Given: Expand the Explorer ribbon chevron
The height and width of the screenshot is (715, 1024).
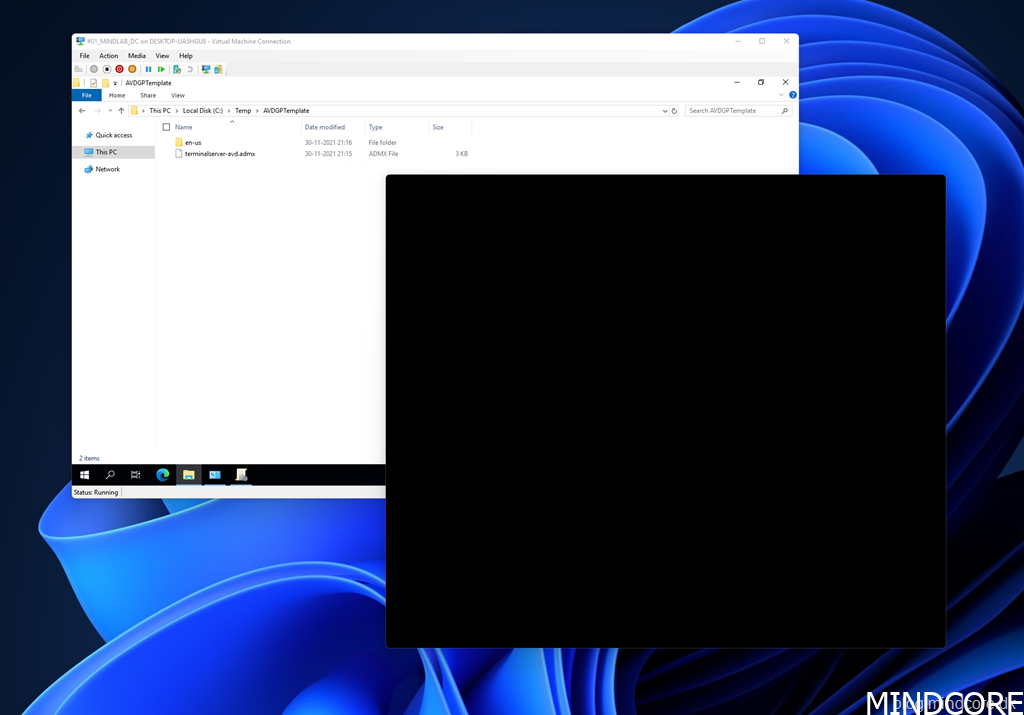Looking at the screenshot, I should 781,95.
